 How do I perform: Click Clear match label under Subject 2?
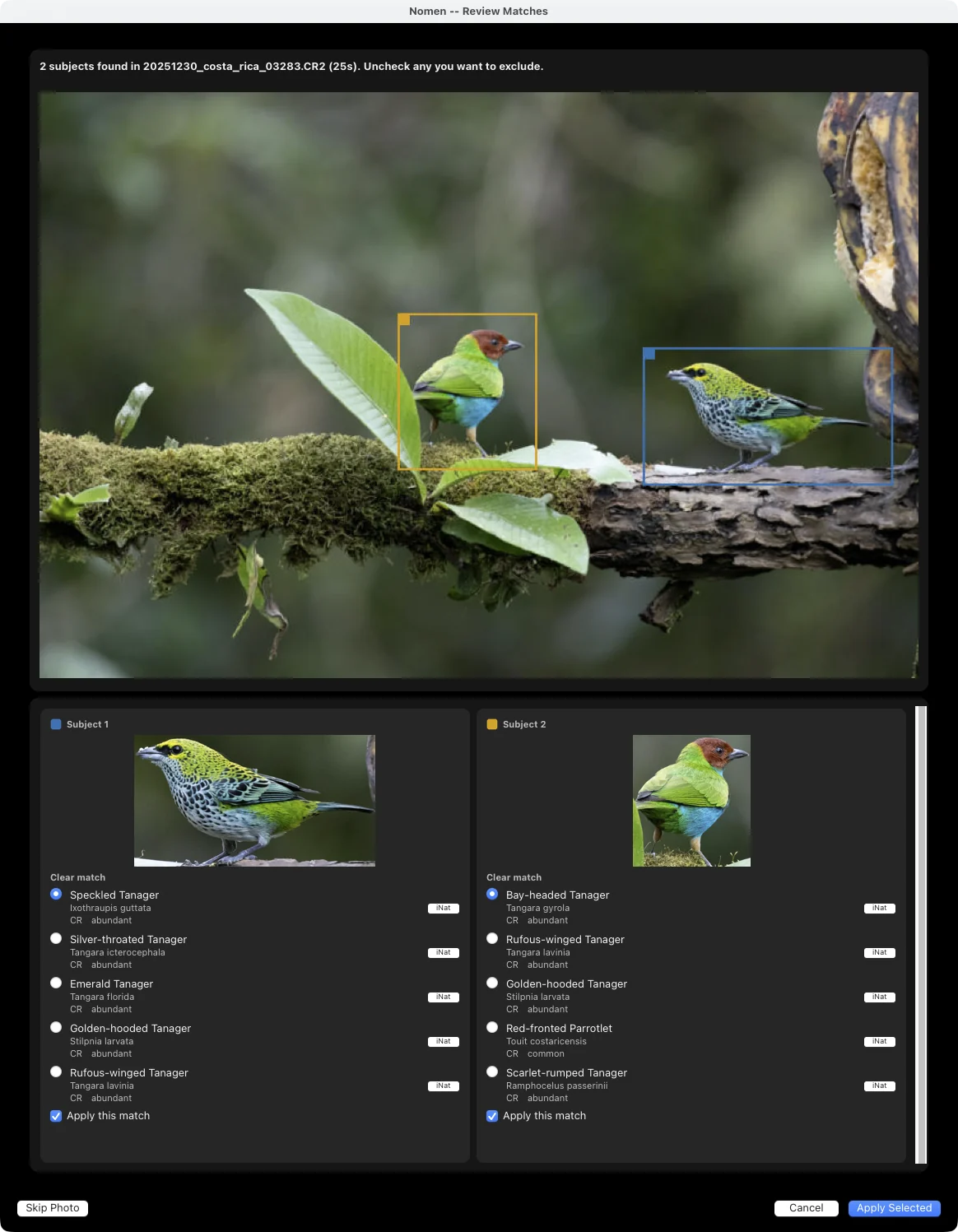click(514, 877)
